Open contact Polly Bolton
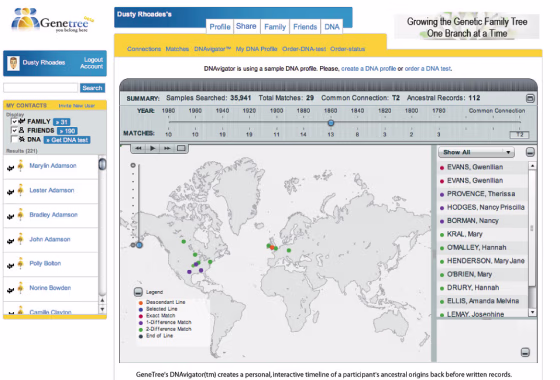 tap(45, 263)
